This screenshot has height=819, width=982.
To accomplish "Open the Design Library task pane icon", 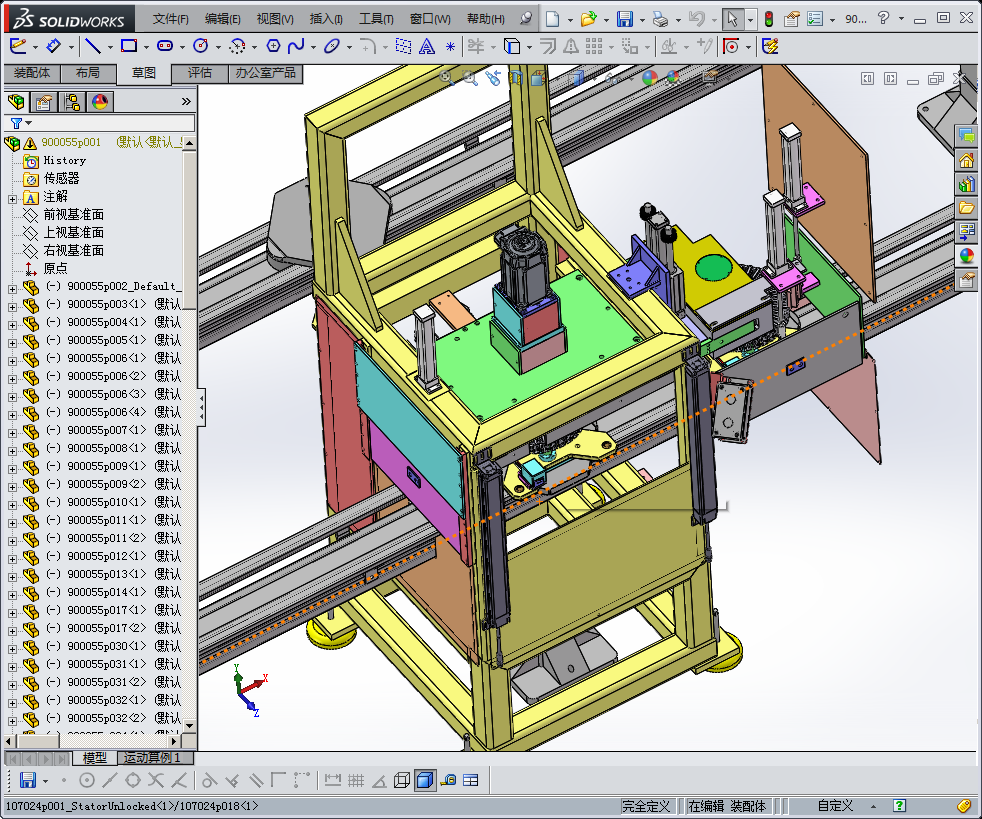I will pos(967,184).
